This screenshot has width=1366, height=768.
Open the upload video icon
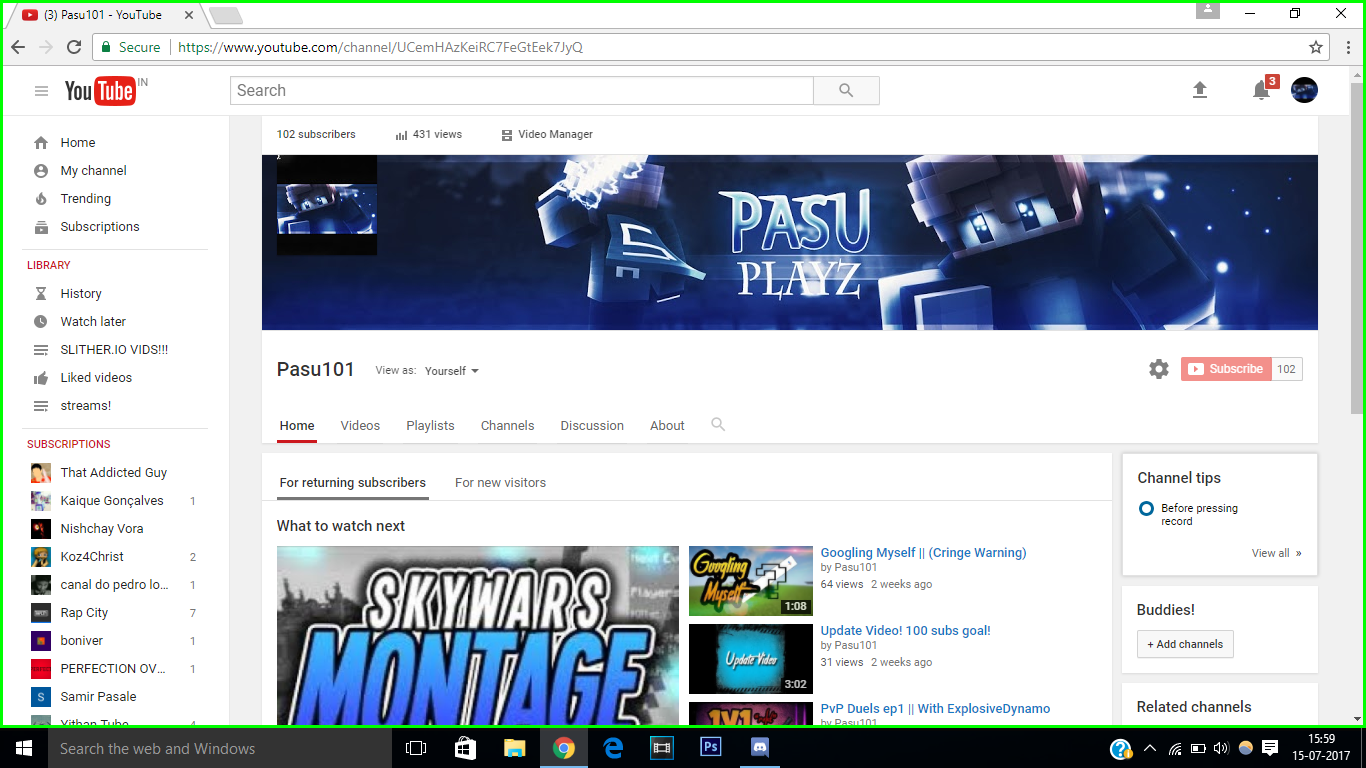tap(1200, 90)
